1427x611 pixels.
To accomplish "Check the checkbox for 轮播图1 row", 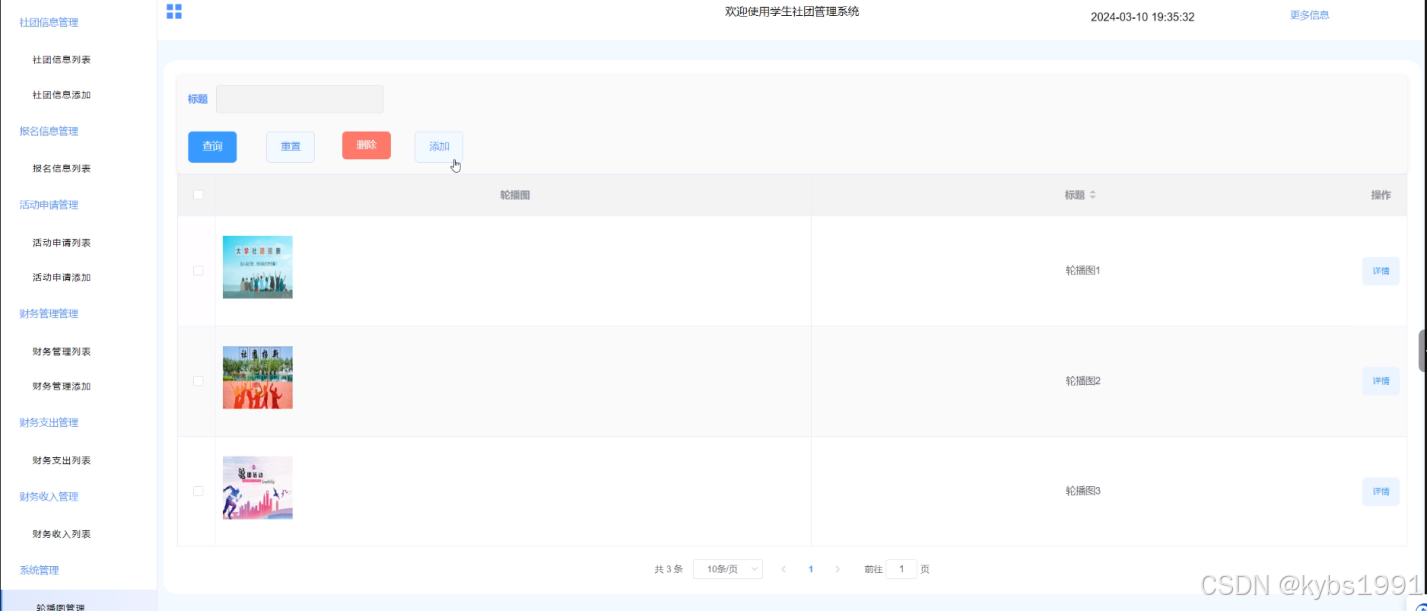I will (x=198, y=271).
